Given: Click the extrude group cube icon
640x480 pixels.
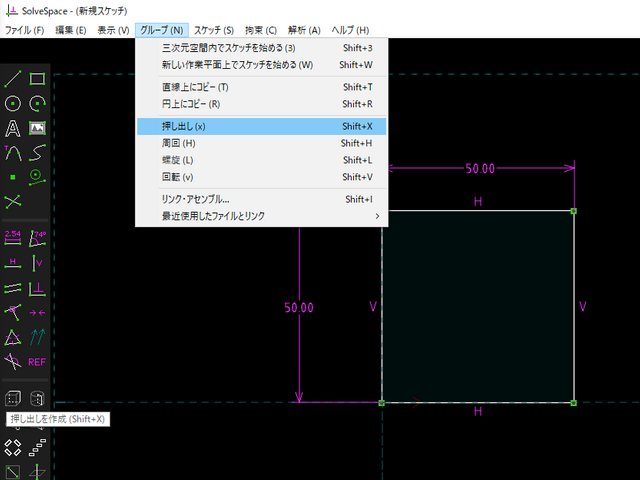Looking at the screenshot, I should pos(13,398).
